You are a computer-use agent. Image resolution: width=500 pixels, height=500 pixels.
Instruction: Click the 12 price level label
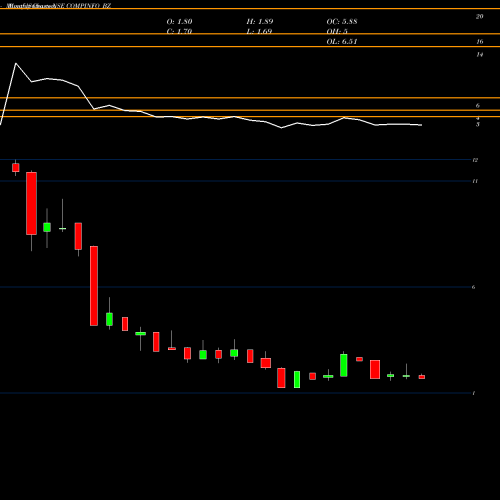tap(475, 160)
